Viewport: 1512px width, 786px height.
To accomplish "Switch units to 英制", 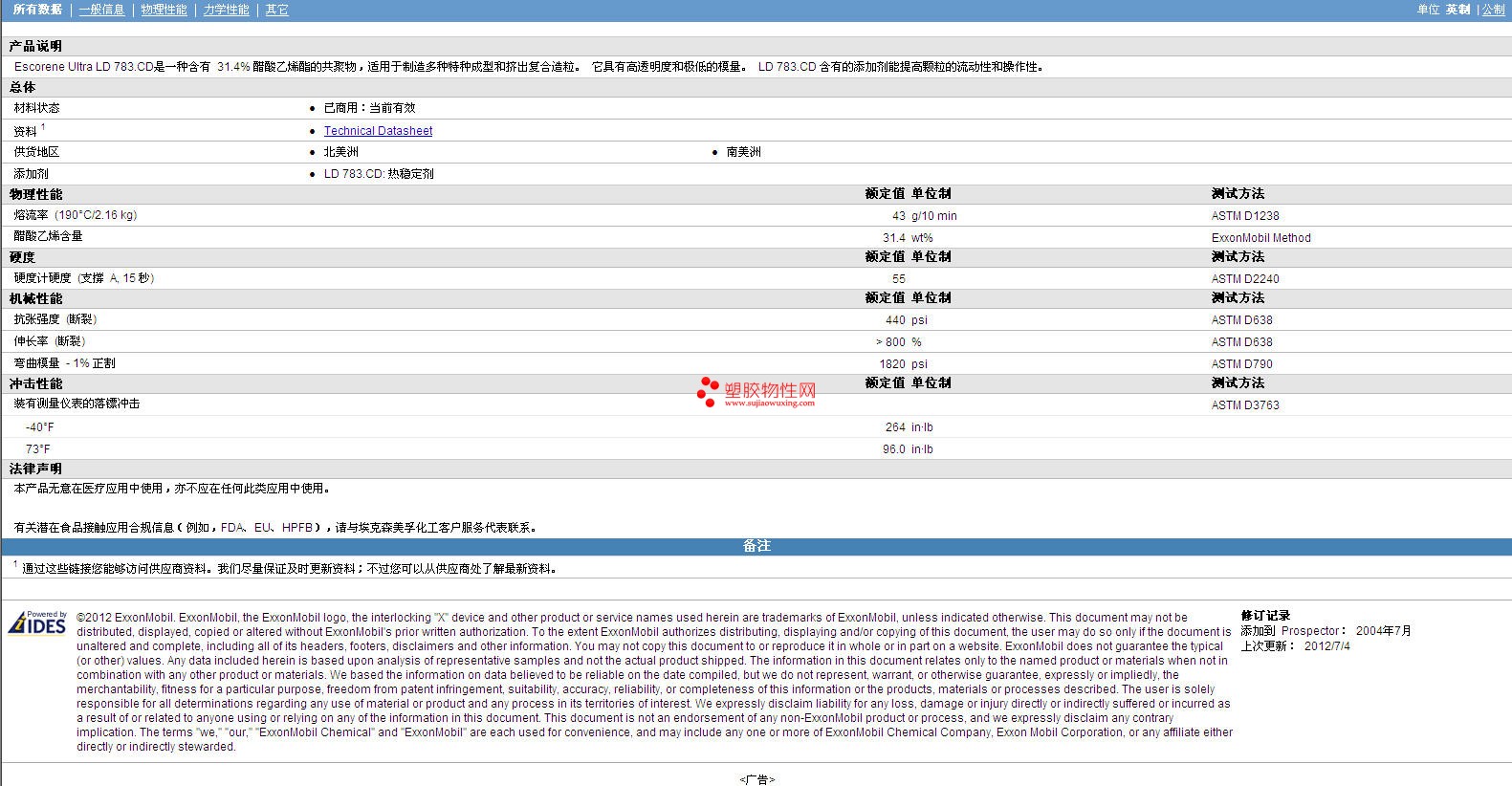I will [x=1457, y=10].
